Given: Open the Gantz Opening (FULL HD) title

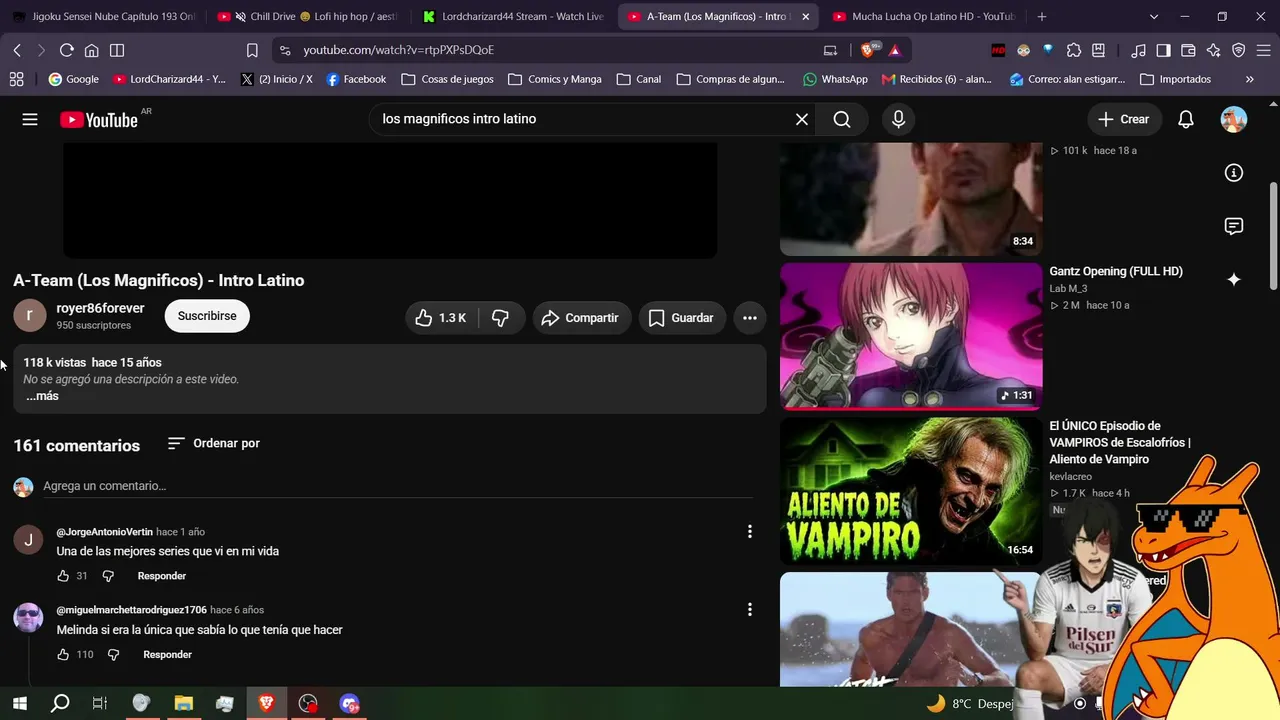Looking at the screenshot, I should coord(1116,272).
